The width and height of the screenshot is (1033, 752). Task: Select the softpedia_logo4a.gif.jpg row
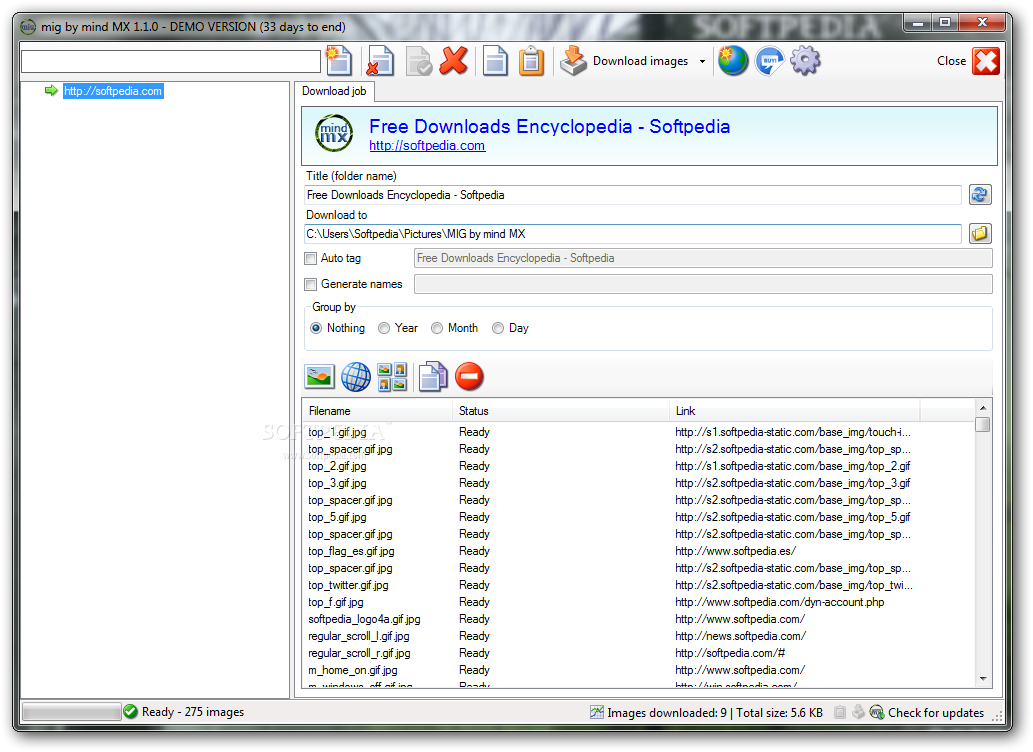click(x=638, y=620)
